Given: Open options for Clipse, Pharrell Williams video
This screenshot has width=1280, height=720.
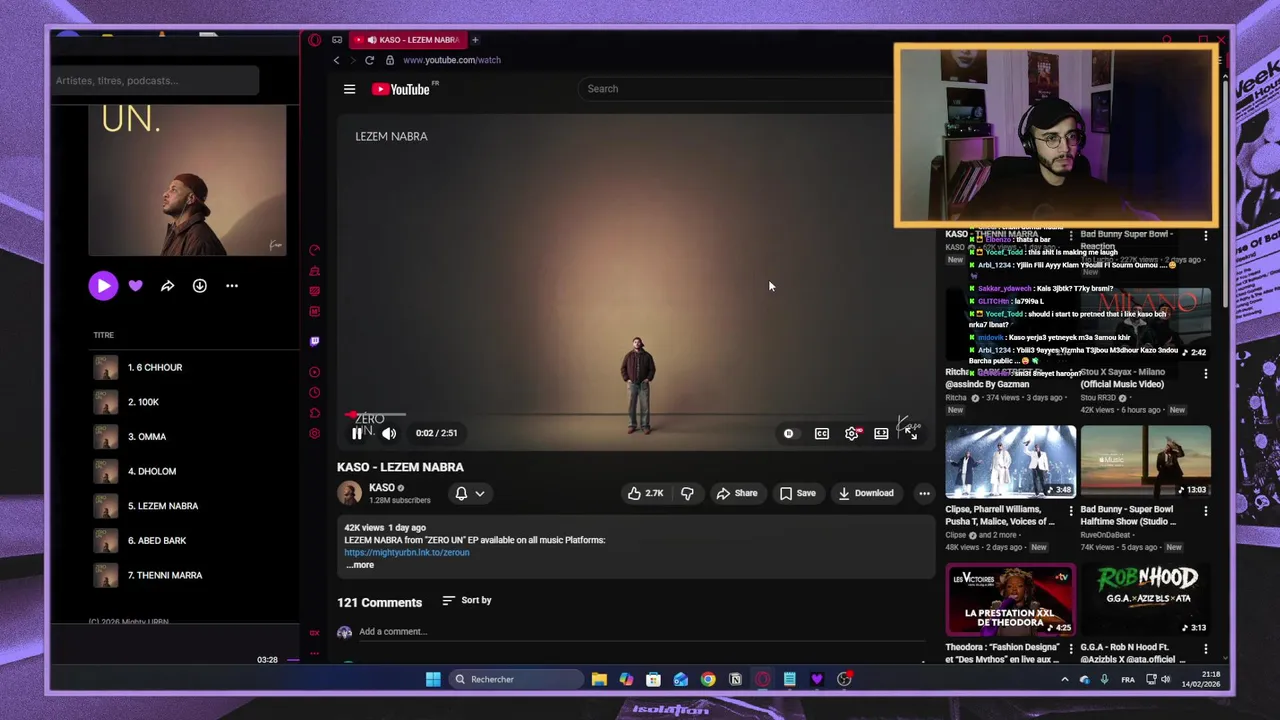Looking at the screenshot, I should [1070, 511].
